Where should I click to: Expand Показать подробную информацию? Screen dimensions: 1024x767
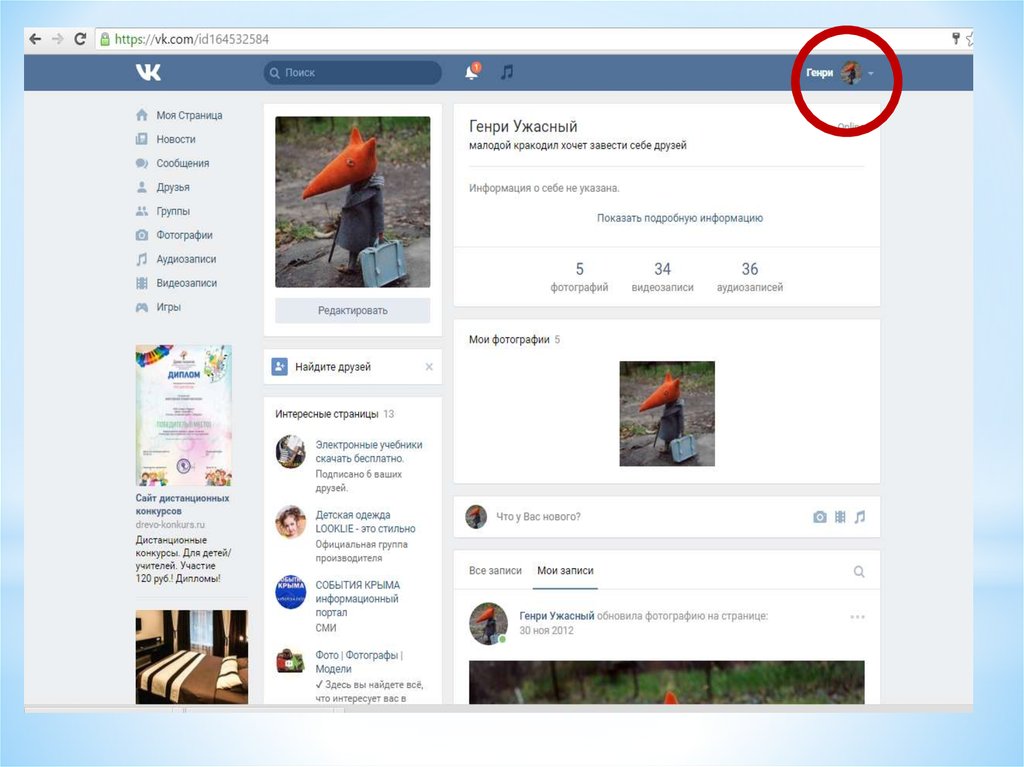[x=679, y=218]
